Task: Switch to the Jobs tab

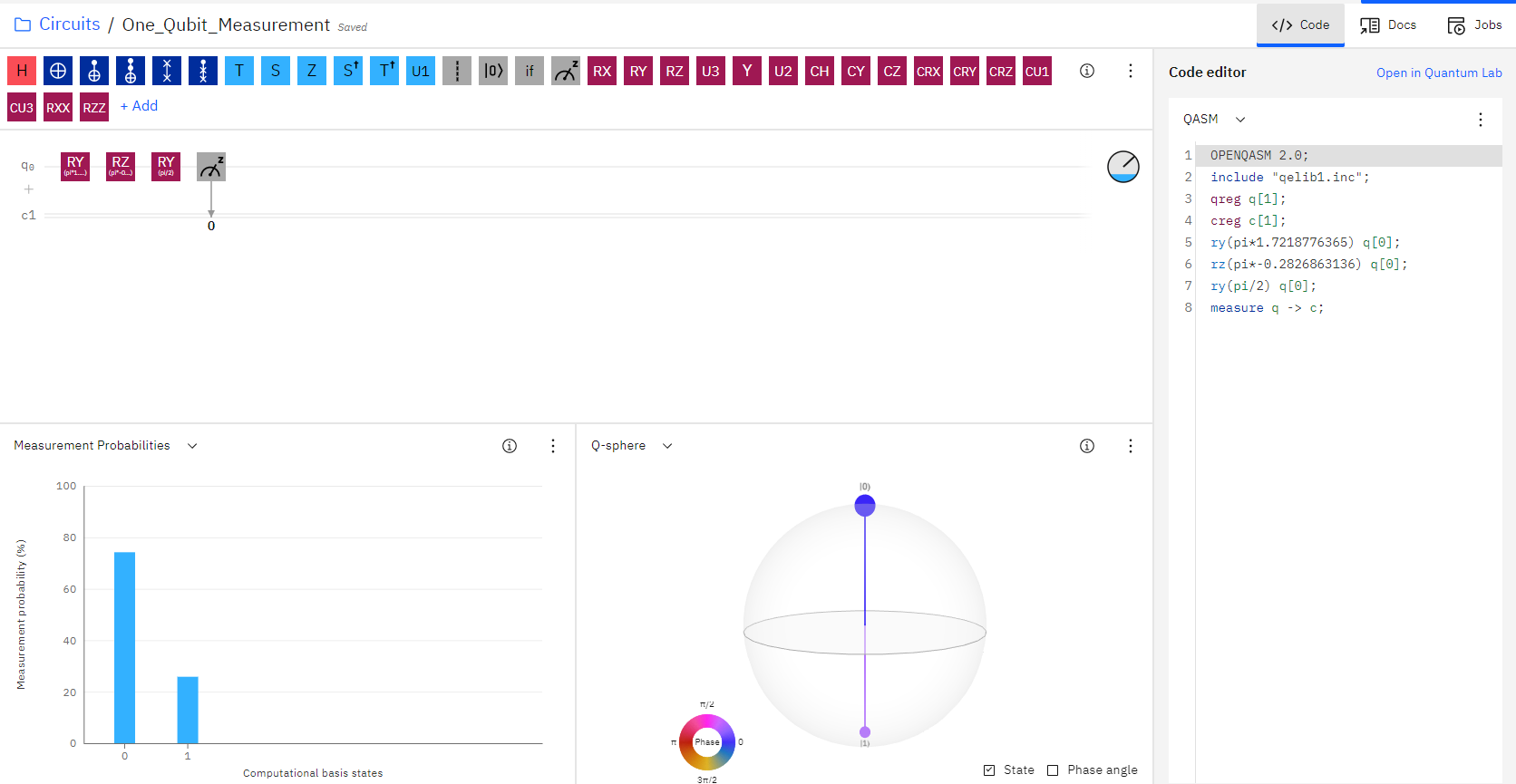Action: 1474,25
